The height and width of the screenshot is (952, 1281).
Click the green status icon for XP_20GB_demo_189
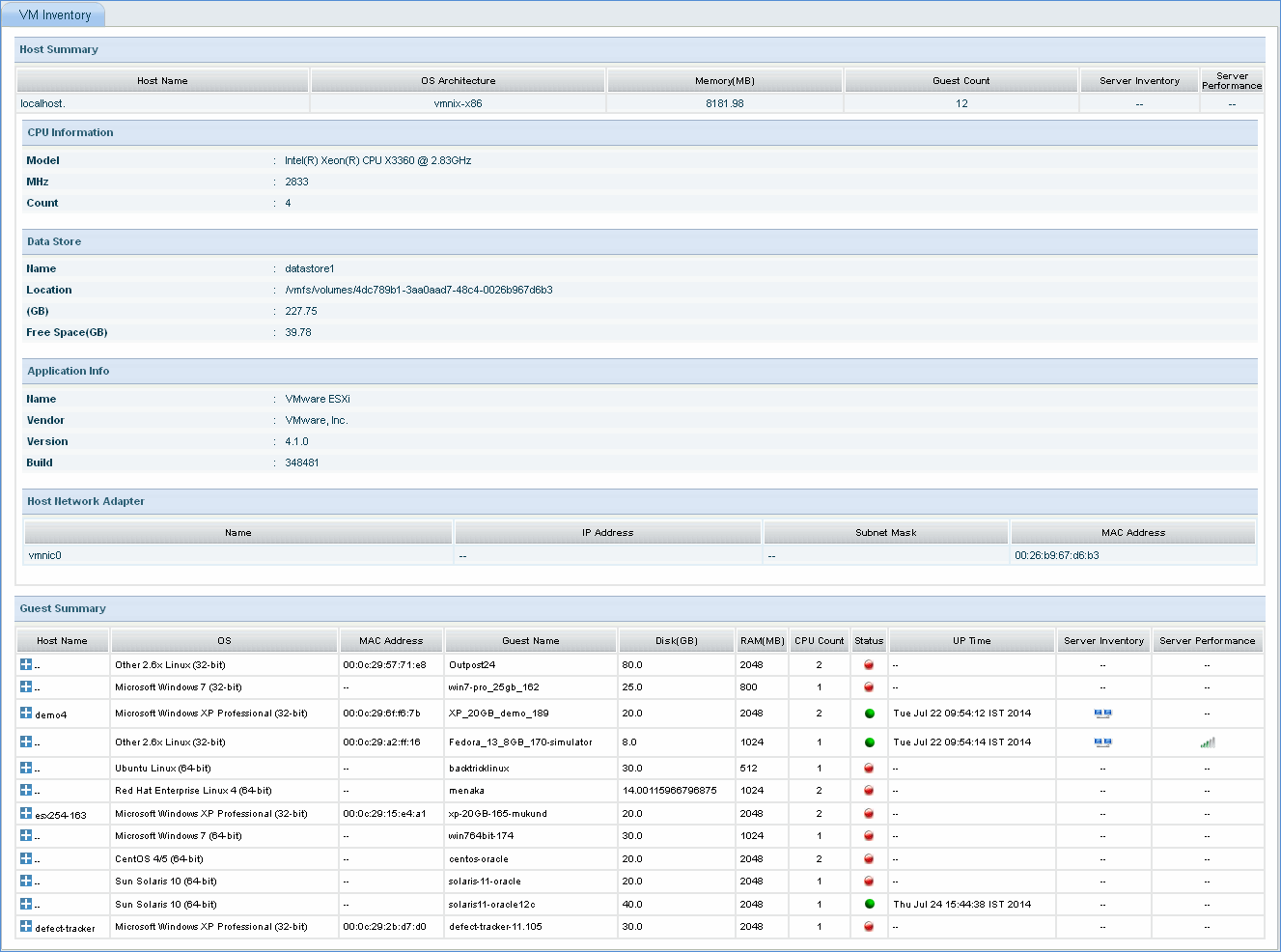(x=868, y=714)
